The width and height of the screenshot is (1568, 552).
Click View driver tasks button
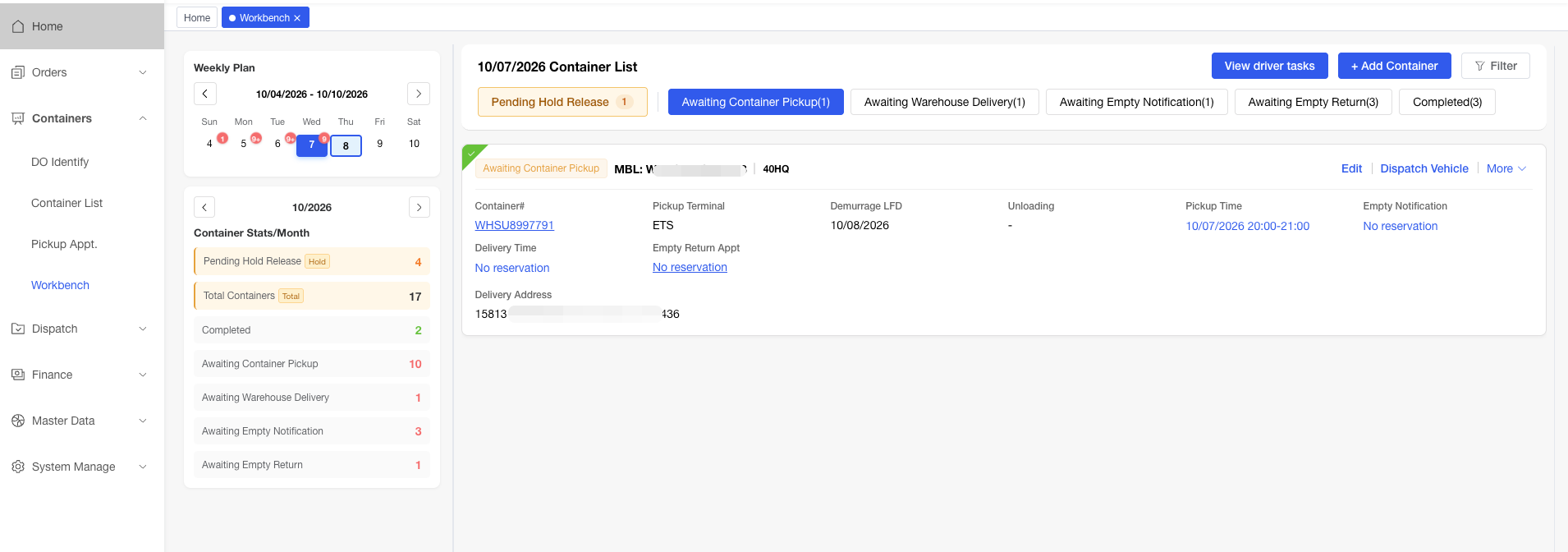click(1270, 66)
